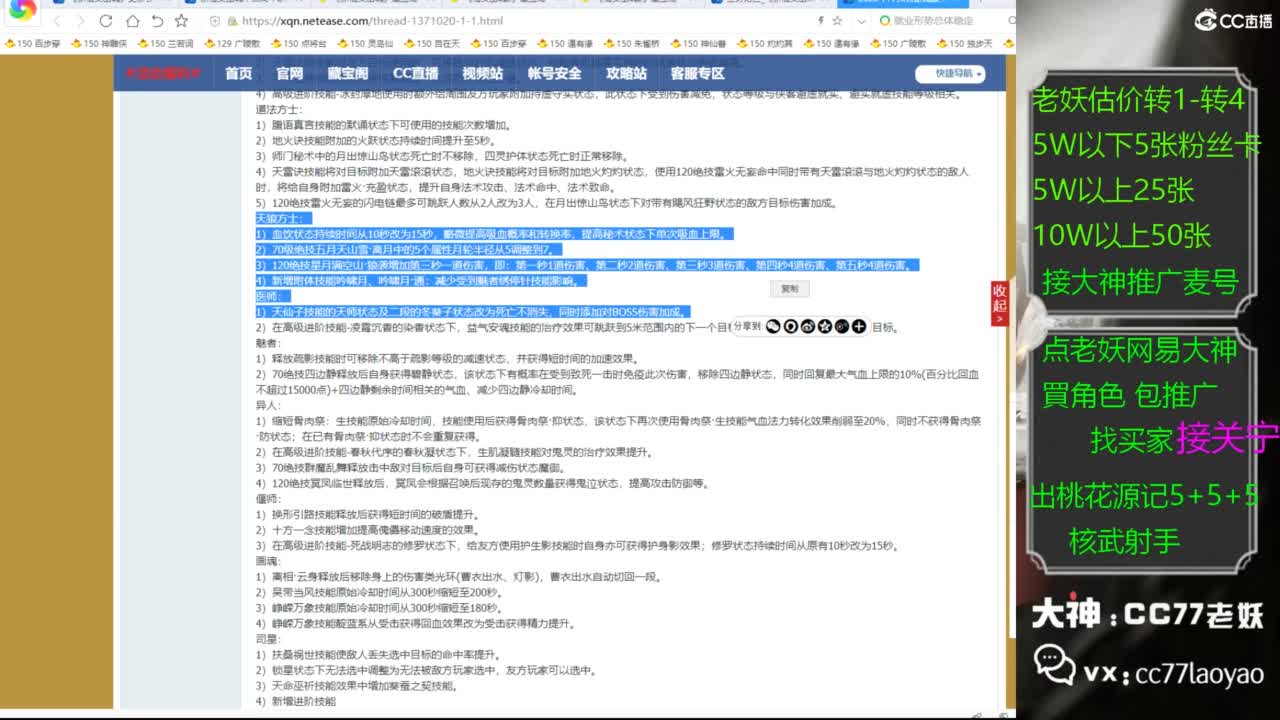Click the browser back arrow
This screenshot has width=1280, height=720.
click(x=58, y=20)
